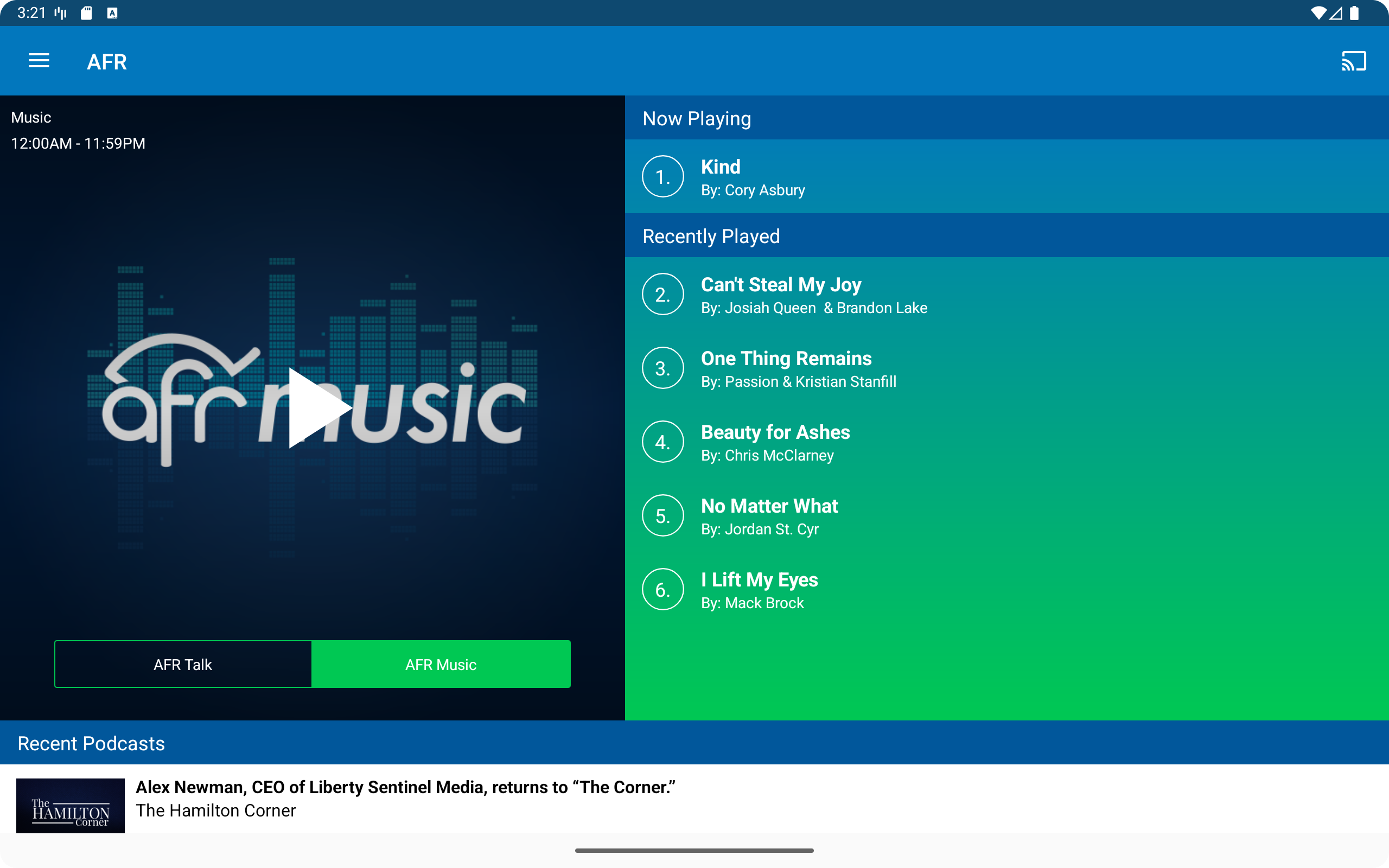Image resolution: width=1389 pixels, height=868 pixels.
Task: Open the now playing song Kind
Action: tap(1006, 177)
